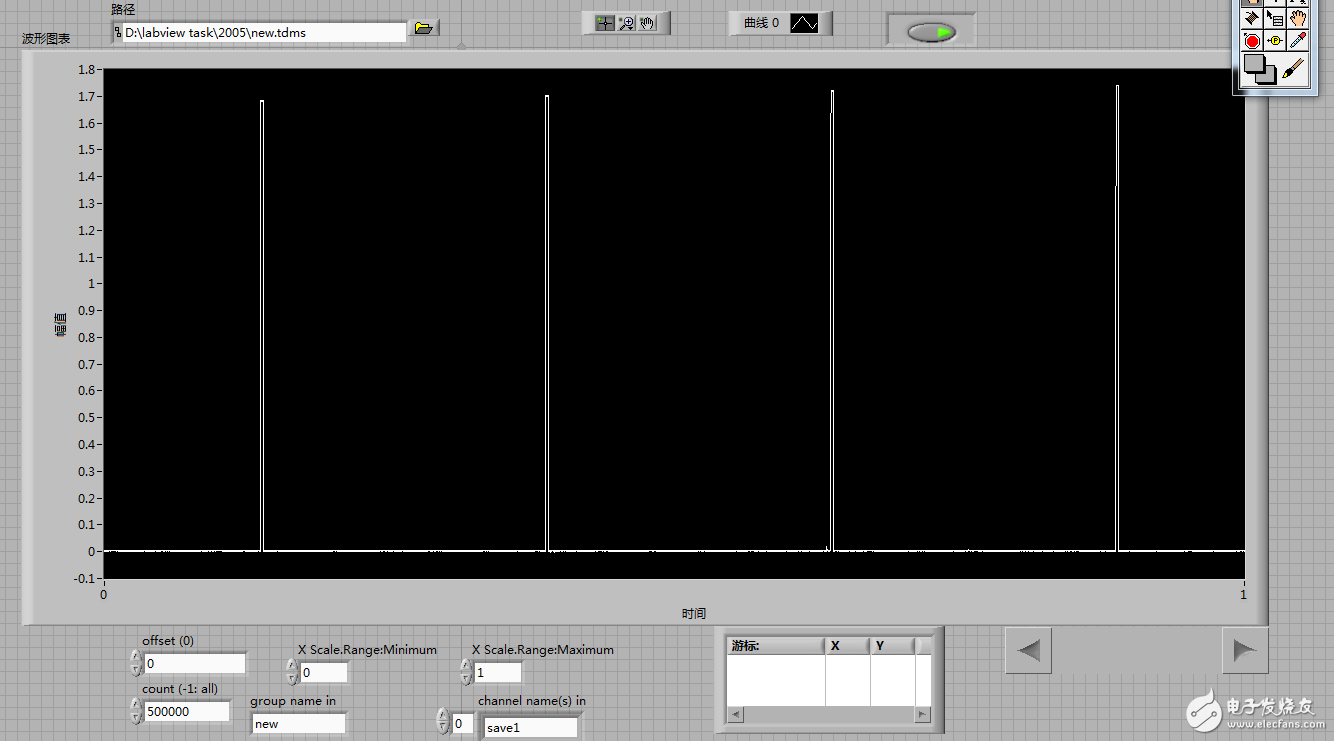Click the X-axis start value 0
Image resolution: width=1334 pixels, height=741 pixels.
pos(103,594)
